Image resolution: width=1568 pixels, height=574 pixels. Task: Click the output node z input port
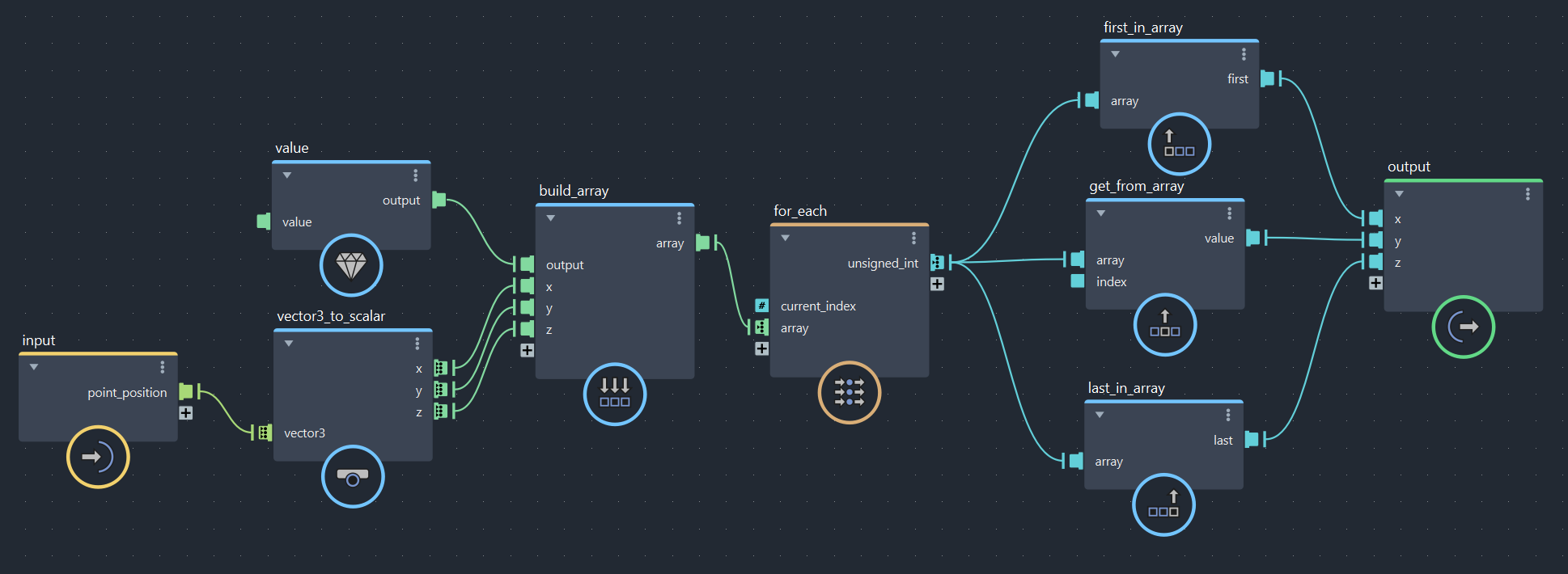pos(1375,262)
